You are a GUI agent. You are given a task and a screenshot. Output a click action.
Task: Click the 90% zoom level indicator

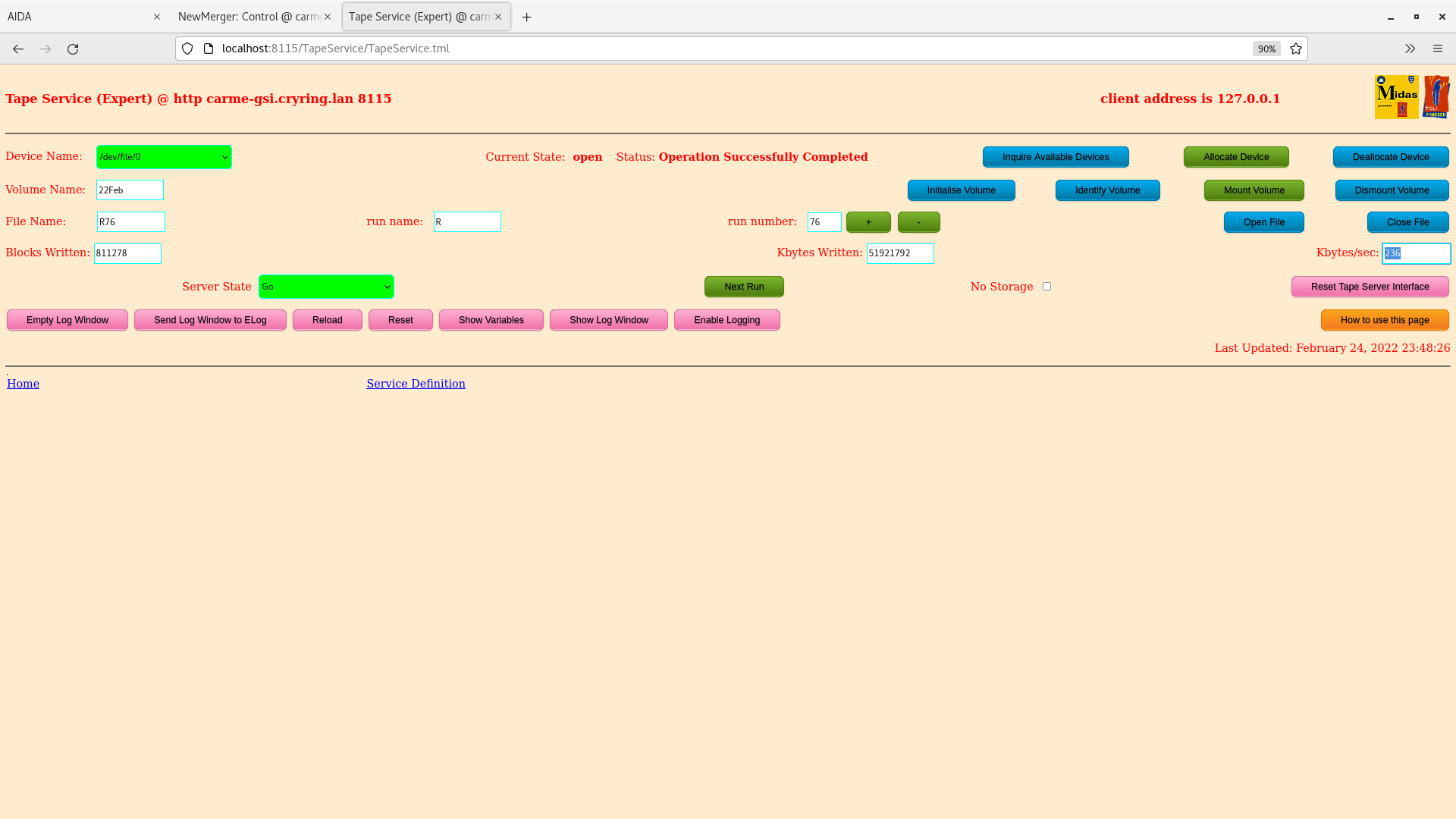pyautogui.click(x=1266, y=49)
